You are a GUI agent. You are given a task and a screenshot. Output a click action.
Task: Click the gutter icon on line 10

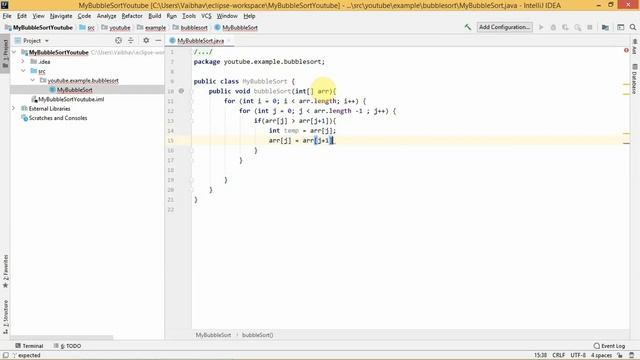181,91
